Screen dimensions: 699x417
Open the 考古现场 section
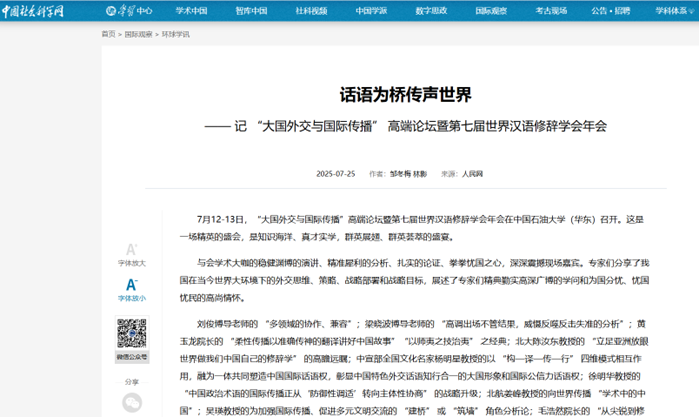[x=551, y=12]
